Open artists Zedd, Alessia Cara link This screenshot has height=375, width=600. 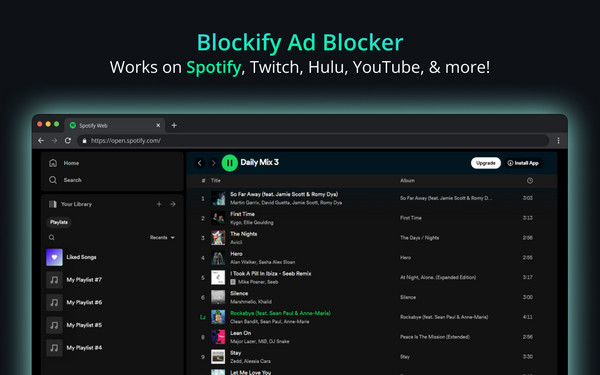pyautogui.click(x=250, y=361)
